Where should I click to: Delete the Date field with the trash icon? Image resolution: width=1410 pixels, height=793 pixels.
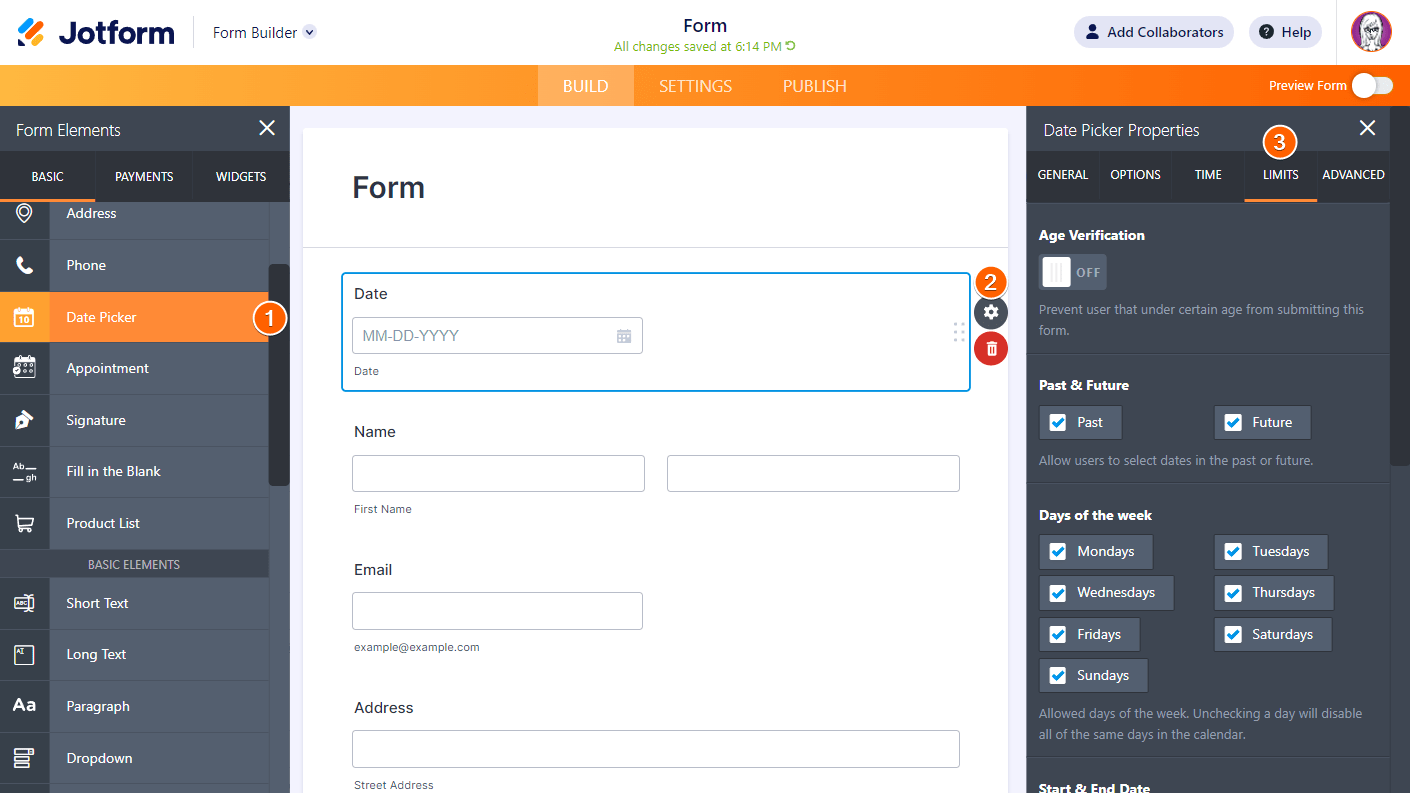point(991,348)
